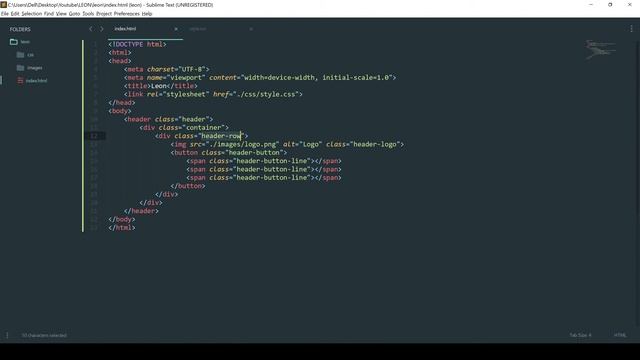The image size is (640, 360).
Task: Select the leon folder in sidebar
Action: point(25,42)
